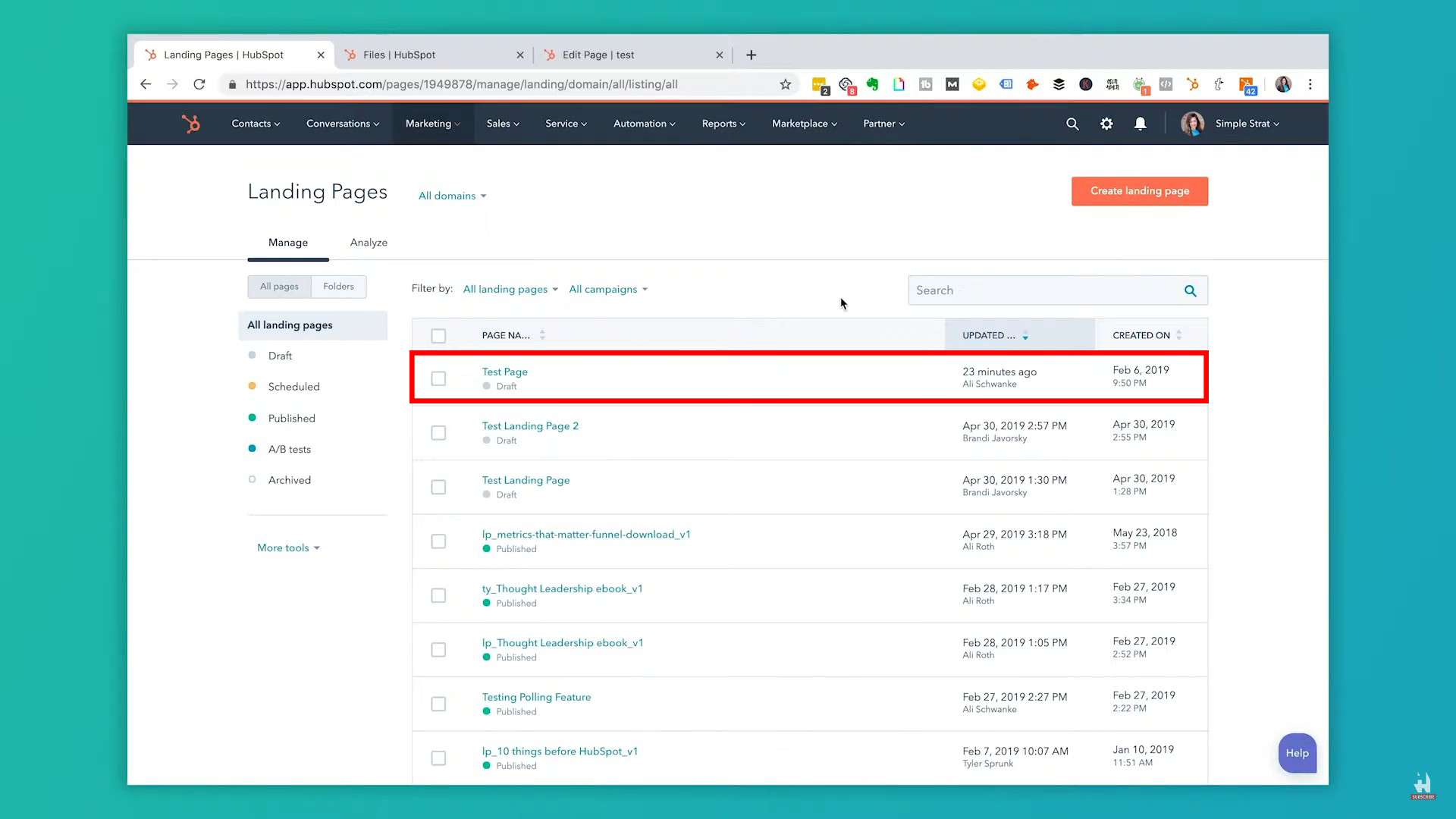Expand the Contacts menu
Screen dimensions: 1456x819
coord(256,124)
